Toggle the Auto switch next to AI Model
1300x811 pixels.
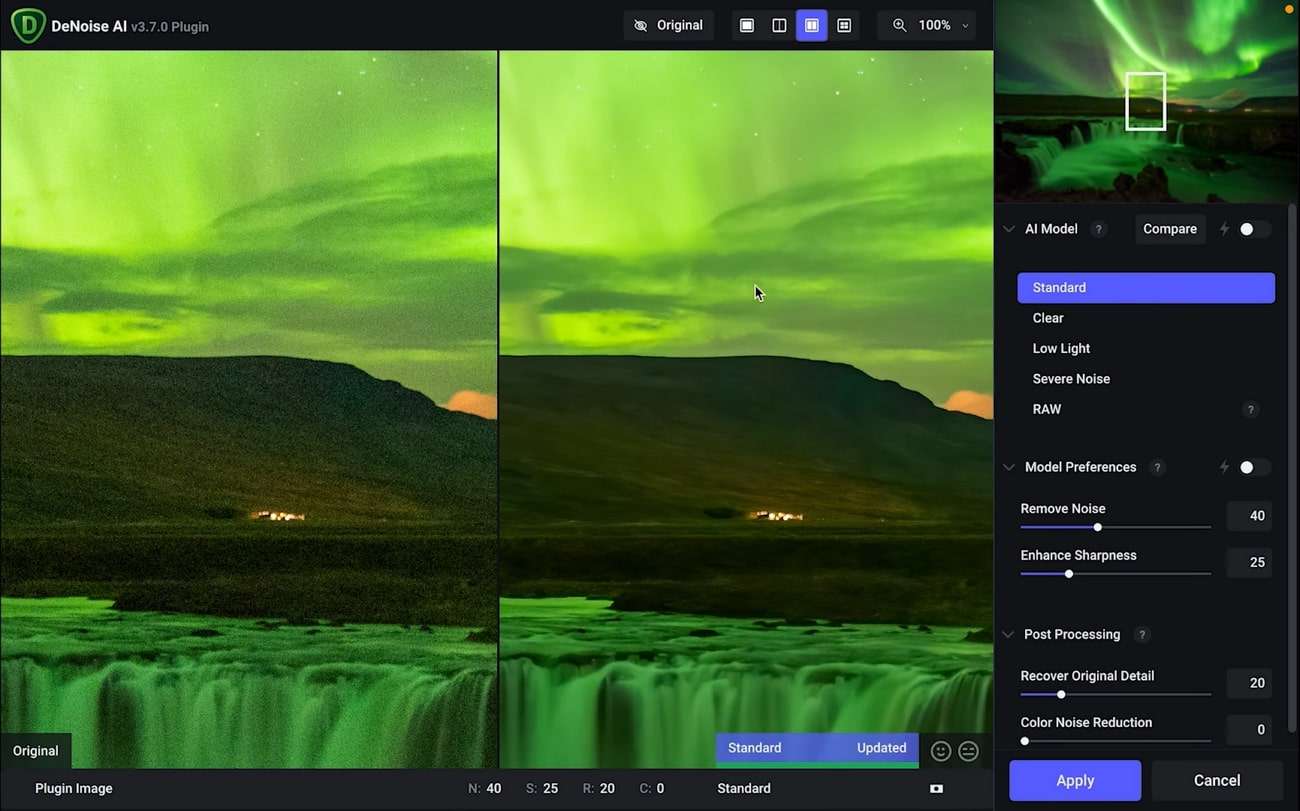pos(1247,229)
